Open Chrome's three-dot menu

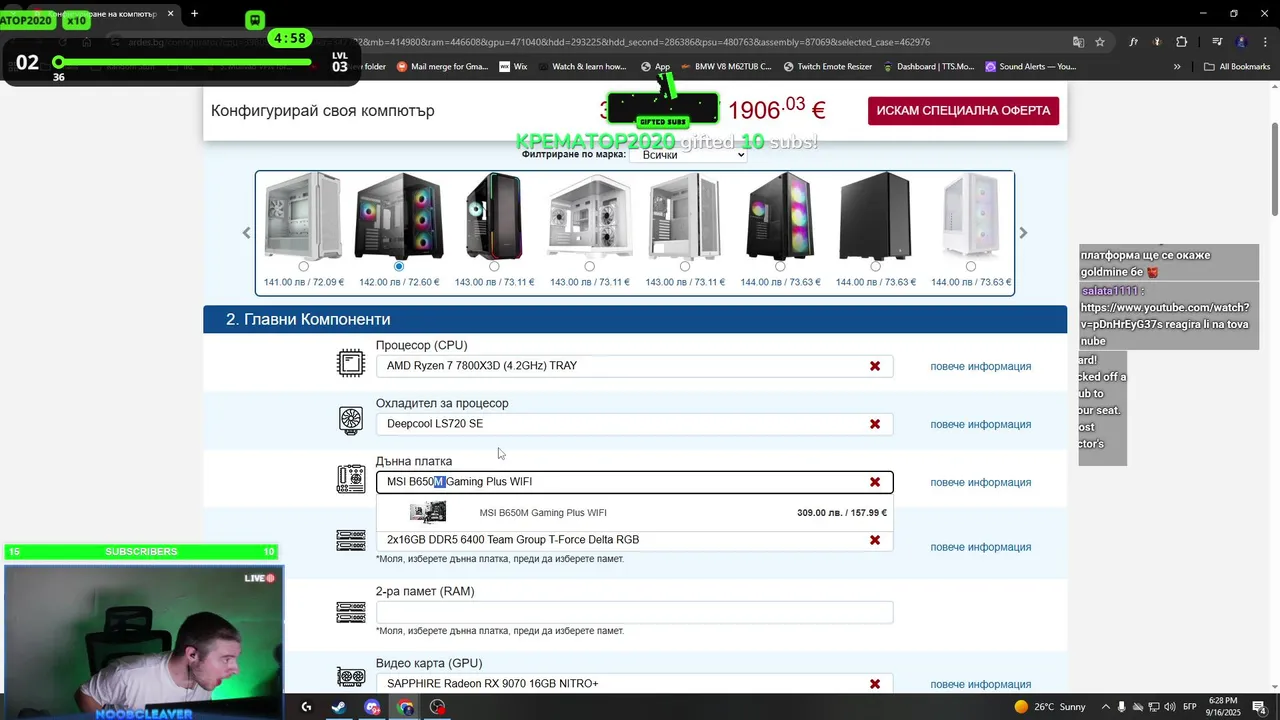coord(1264,42)
